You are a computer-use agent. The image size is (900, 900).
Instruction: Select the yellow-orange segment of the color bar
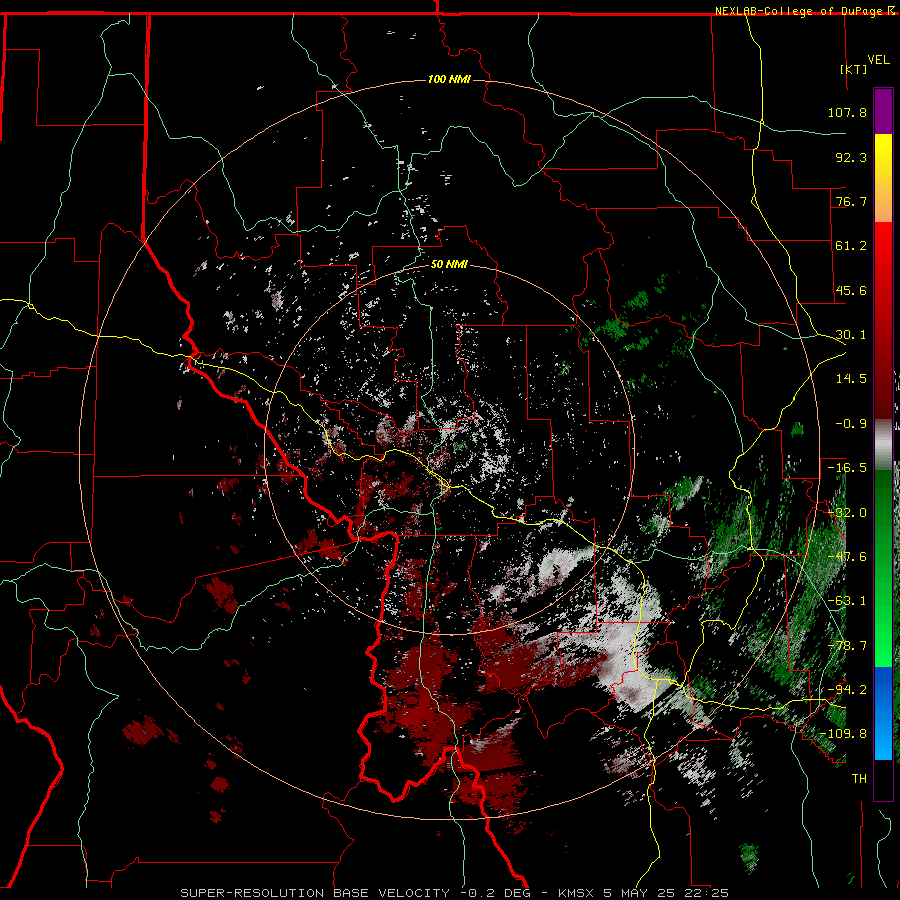click(x=883, y=178)
